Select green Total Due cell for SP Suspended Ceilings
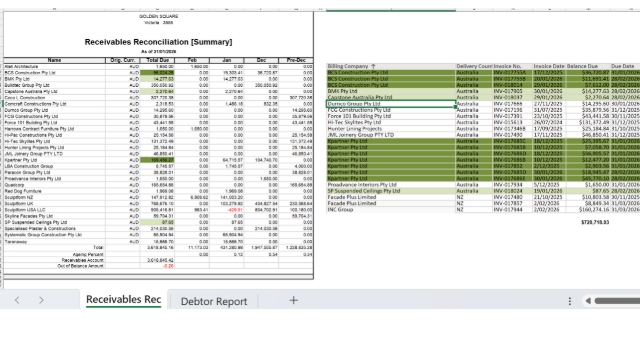The width and height of the screenshot is (640, 360). tap(157, 222)
